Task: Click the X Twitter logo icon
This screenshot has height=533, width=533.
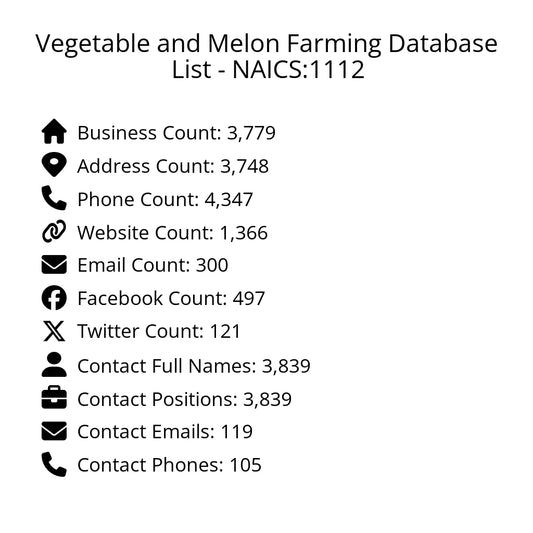Action: (x=54, y=331)
